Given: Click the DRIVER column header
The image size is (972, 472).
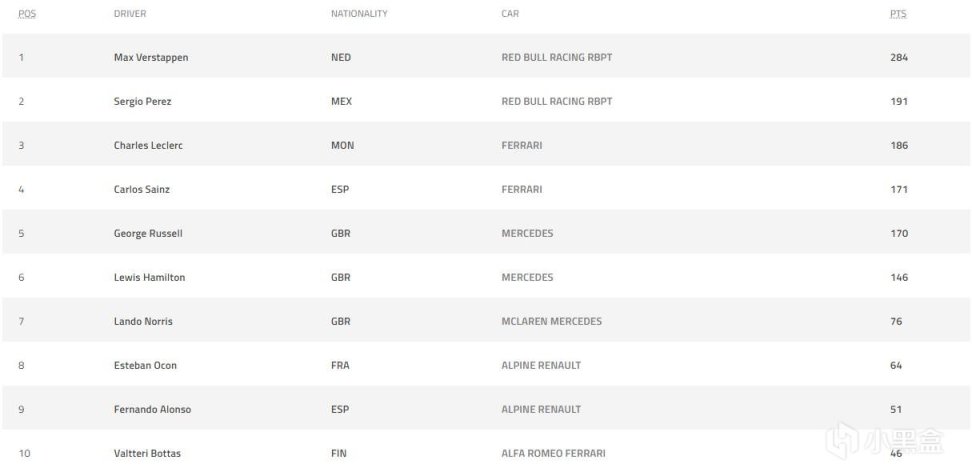Looking at the screenshot, I should (130, 14).
